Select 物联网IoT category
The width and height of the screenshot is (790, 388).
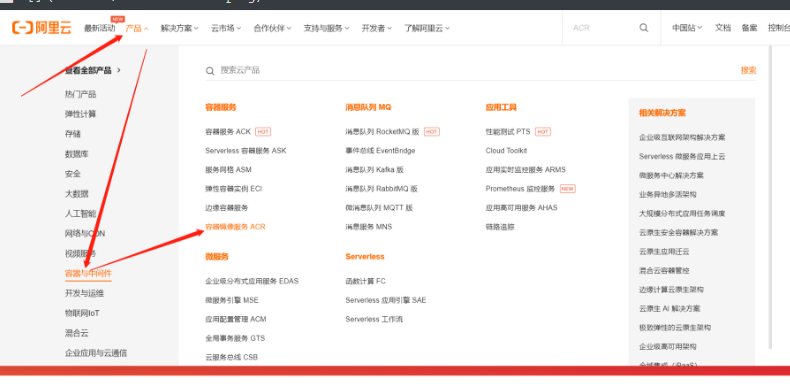coord(82,313)
